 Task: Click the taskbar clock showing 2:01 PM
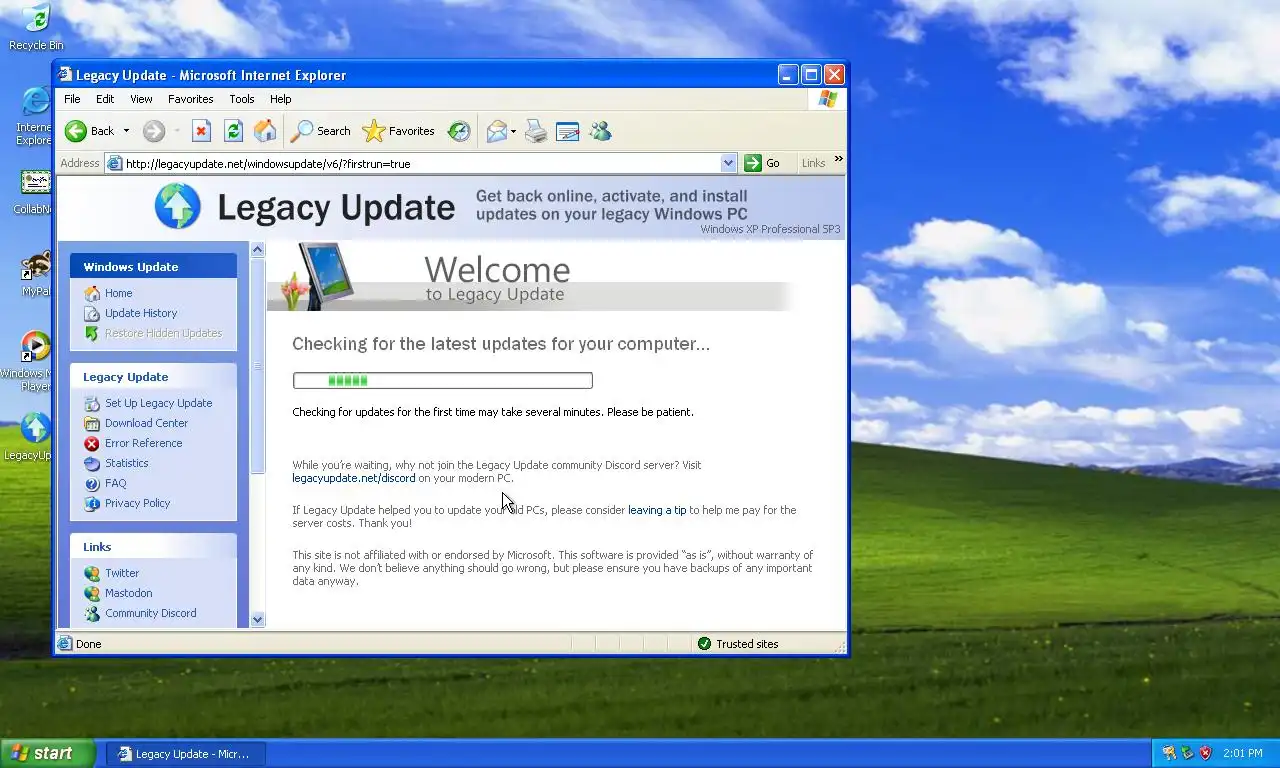[x=1242, y=754]
